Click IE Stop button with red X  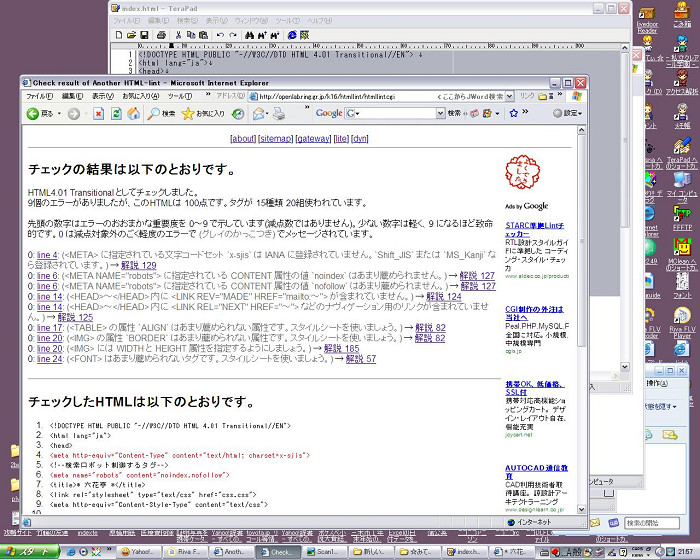pyautogui.click(x=98, y=114)
